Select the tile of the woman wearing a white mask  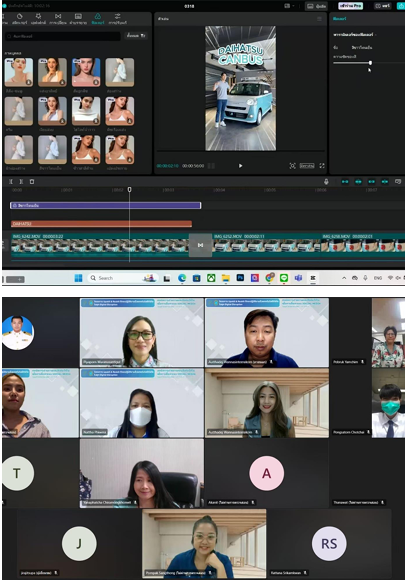point(142,403)
